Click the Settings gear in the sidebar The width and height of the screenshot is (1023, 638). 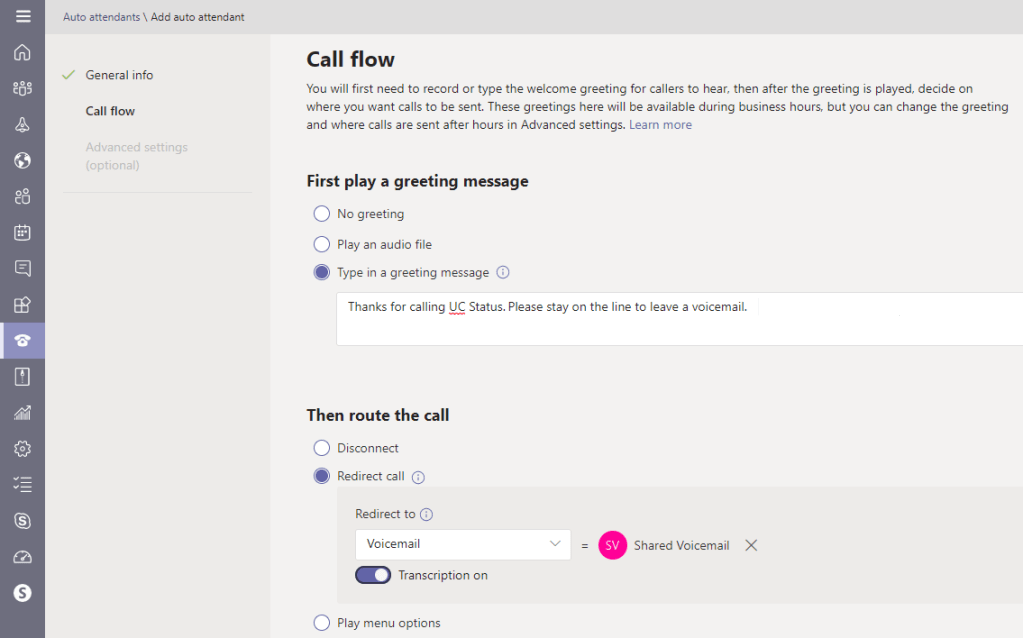pos(22,448)
